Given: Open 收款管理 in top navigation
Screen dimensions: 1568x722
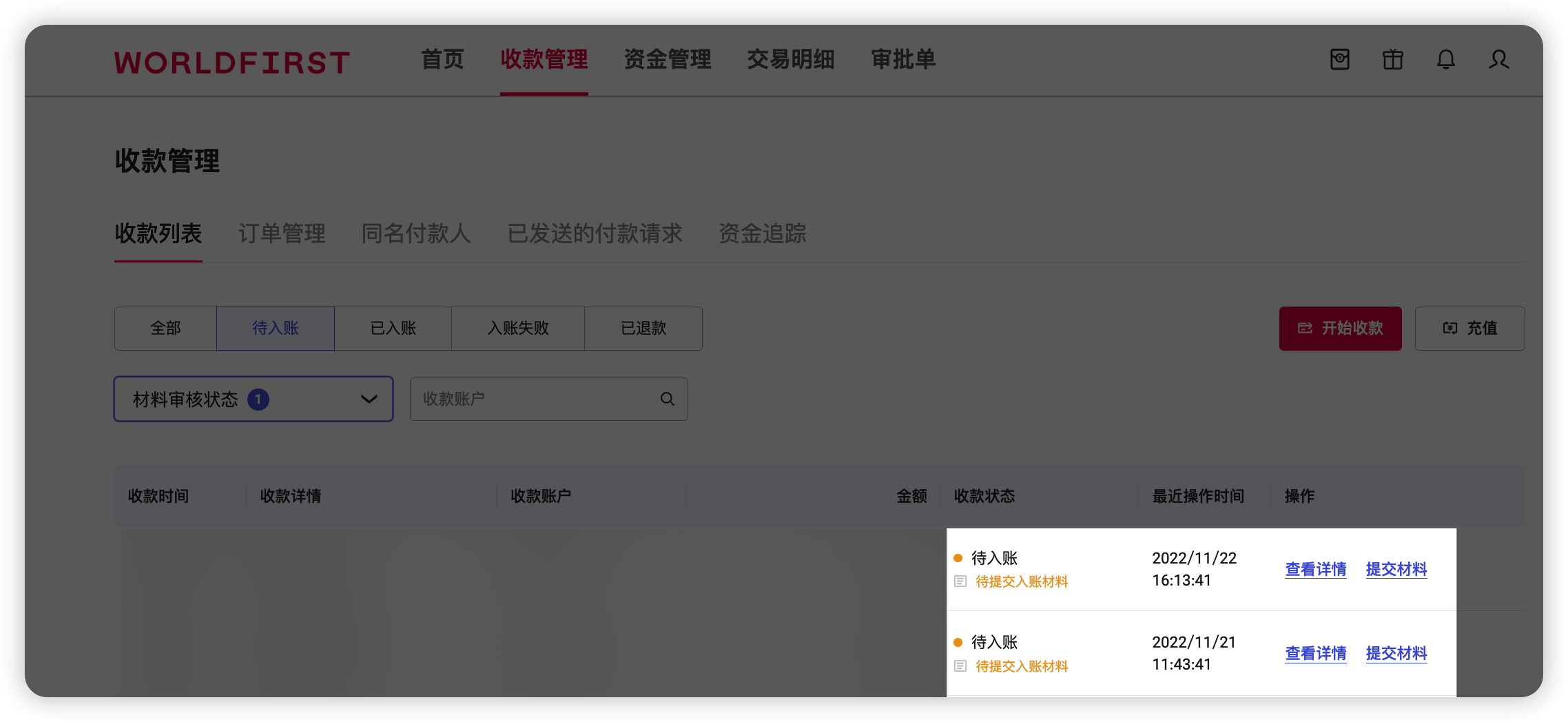Looking at the screenshot, I should (544, 60).
